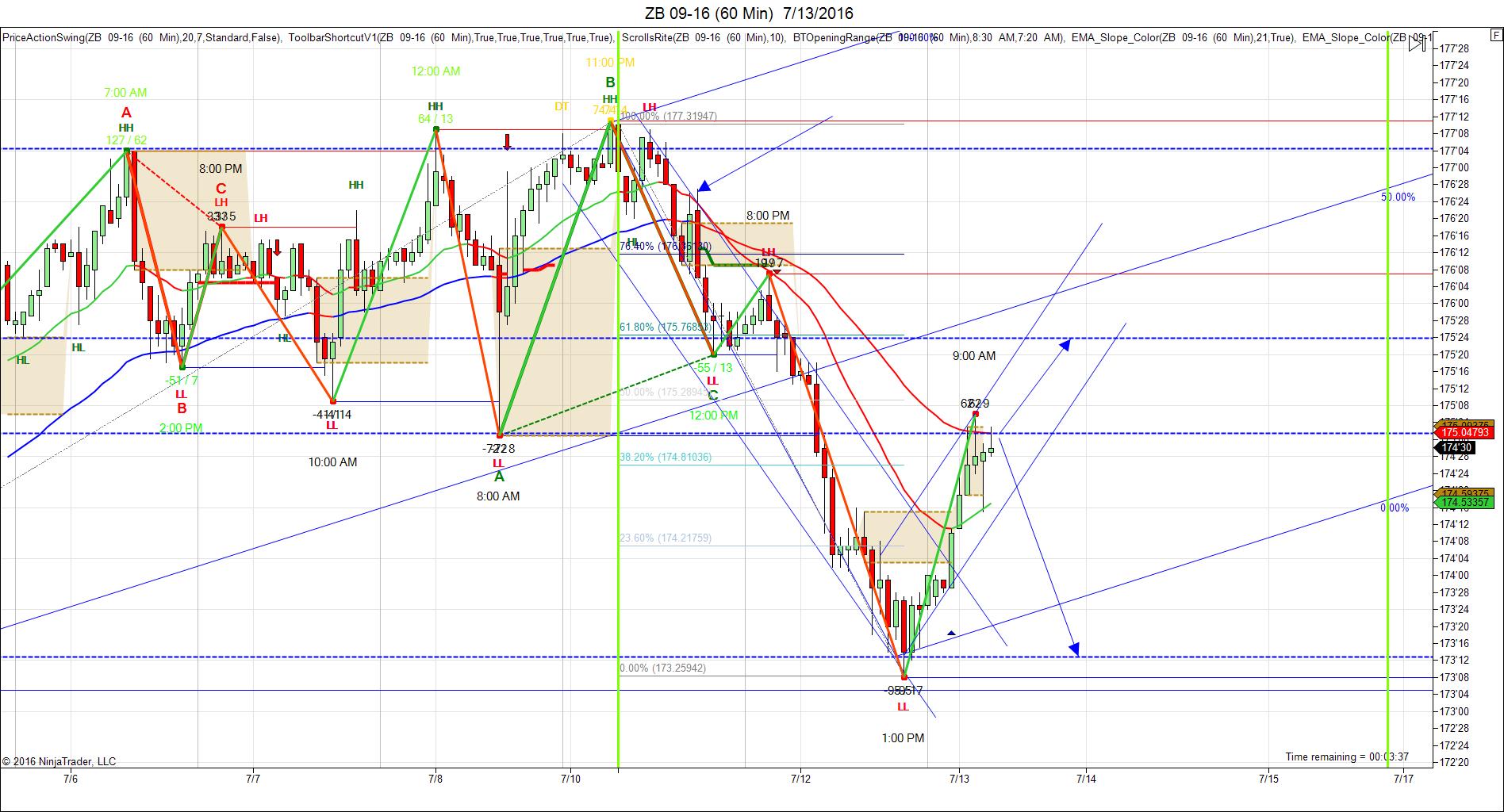Screen dimensions: 1504x812
Task: Click the first EMA_Slope_Color indicator label
Action: pyautogui.click(x=1184, y=37)
